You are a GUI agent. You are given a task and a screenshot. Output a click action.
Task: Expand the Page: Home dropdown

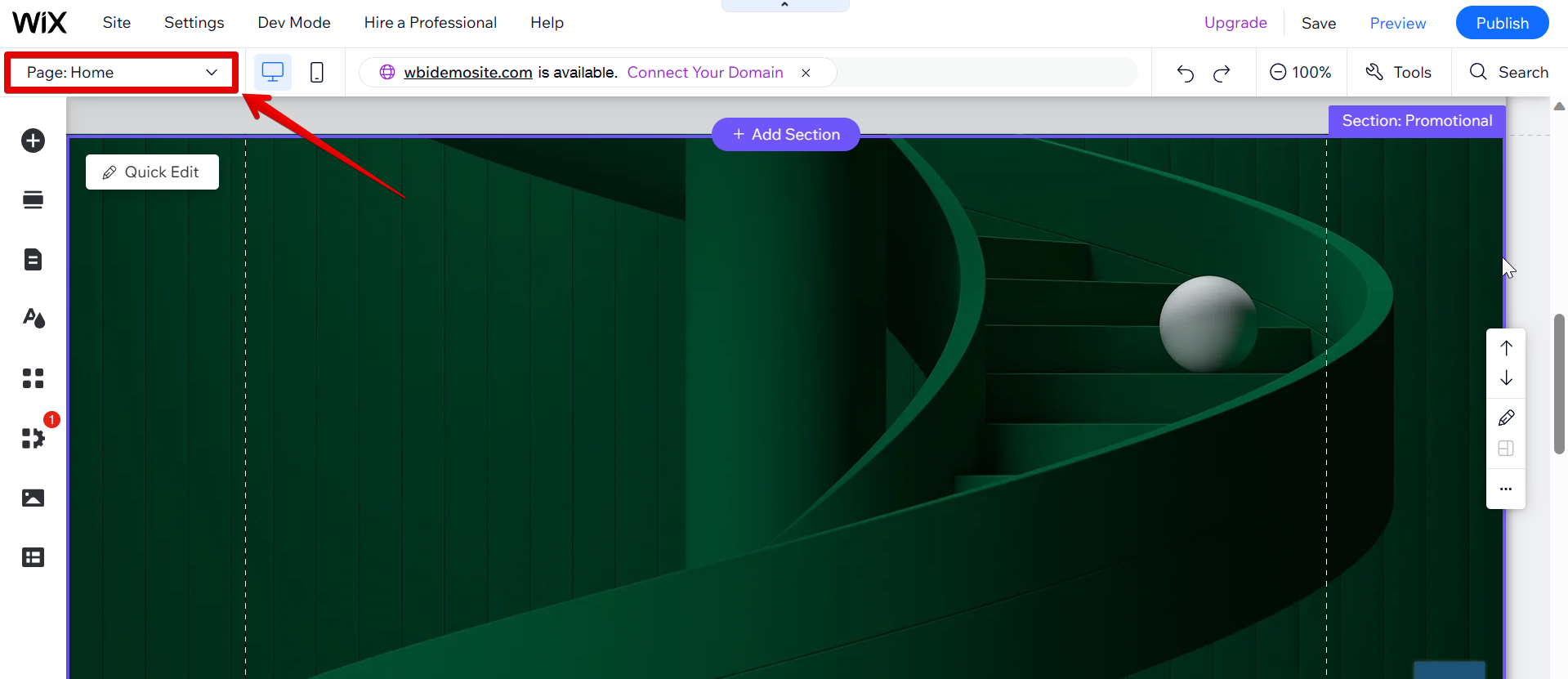(x=122, y=73)
